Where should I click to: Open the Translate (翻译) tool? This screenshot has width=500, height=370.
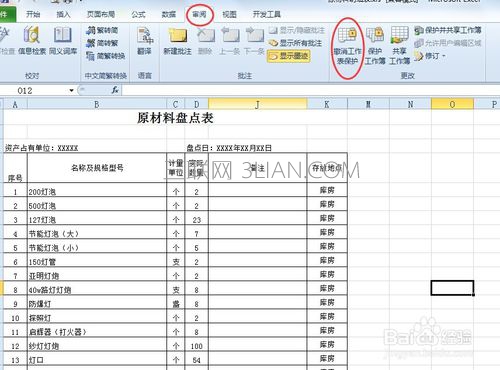coord(144,42)
